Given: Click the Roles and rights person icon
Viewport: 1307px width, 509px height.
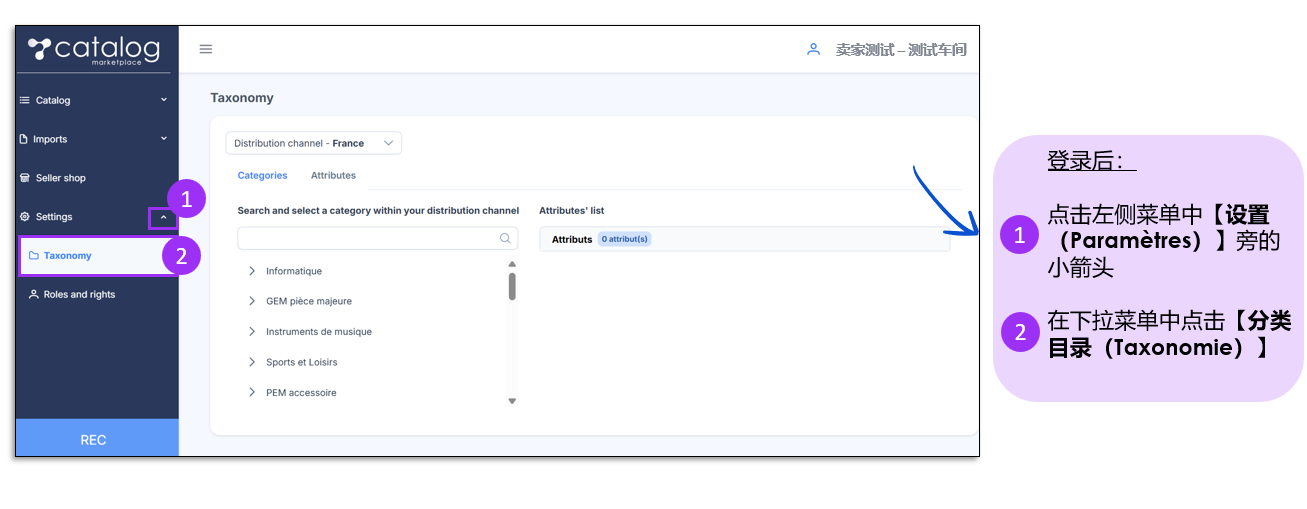Looking at the screenshot, I should (x=34, y=295).
